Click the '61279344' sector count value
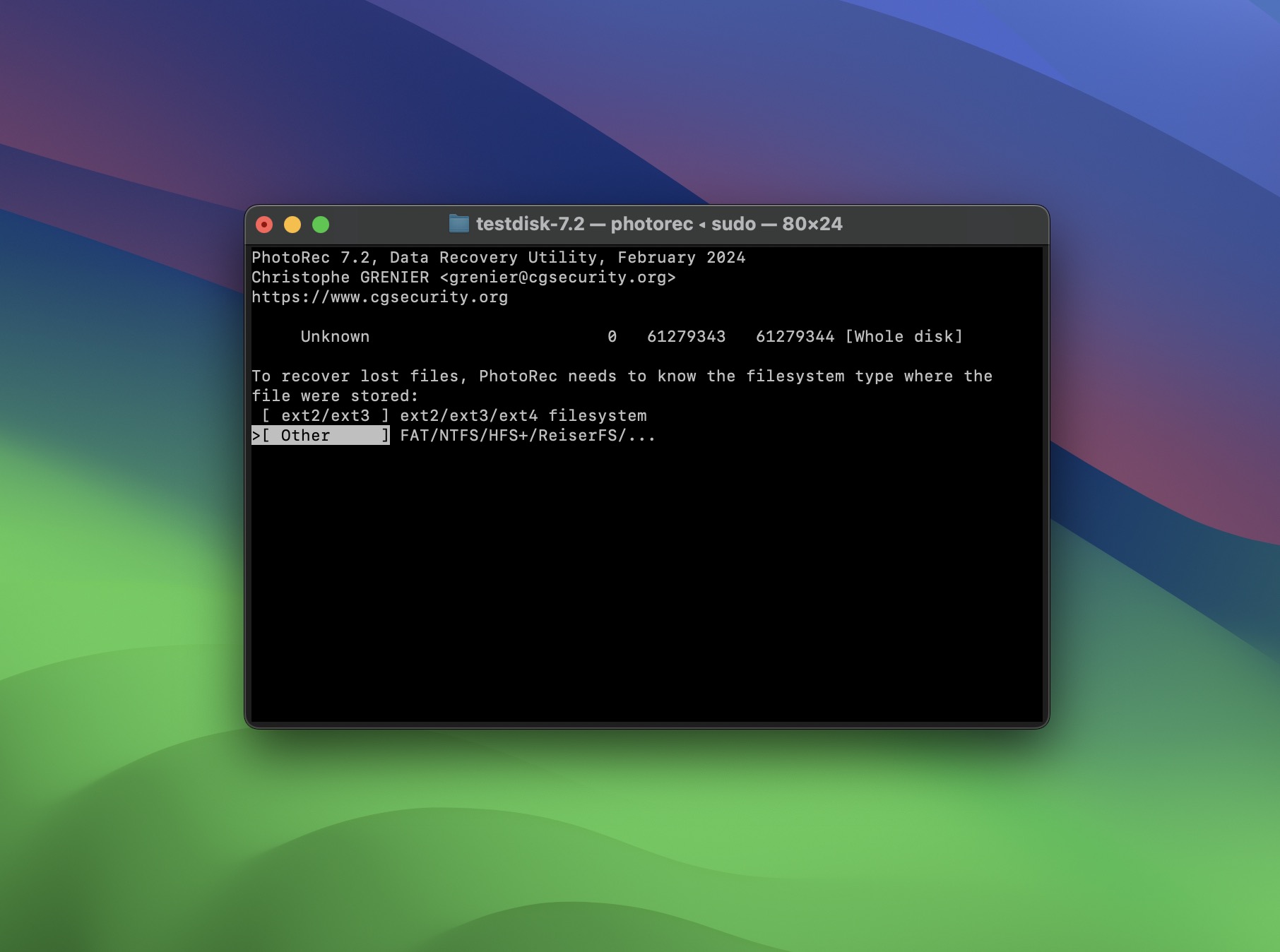The height and width of the screenshot is (952, 1280). (795, 337)
